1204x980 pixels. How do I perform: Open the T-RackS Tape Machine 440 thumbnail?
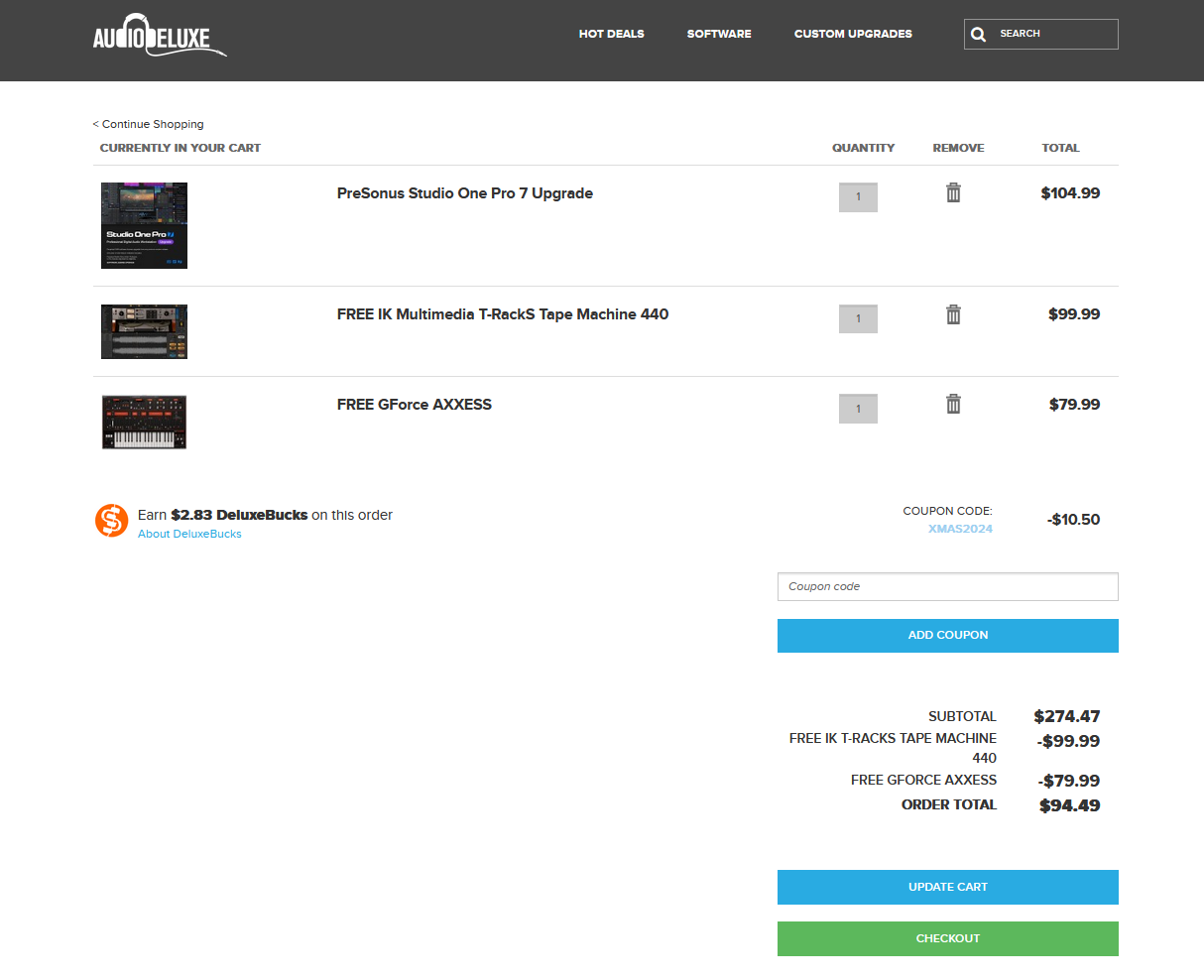tap(144, 331)
